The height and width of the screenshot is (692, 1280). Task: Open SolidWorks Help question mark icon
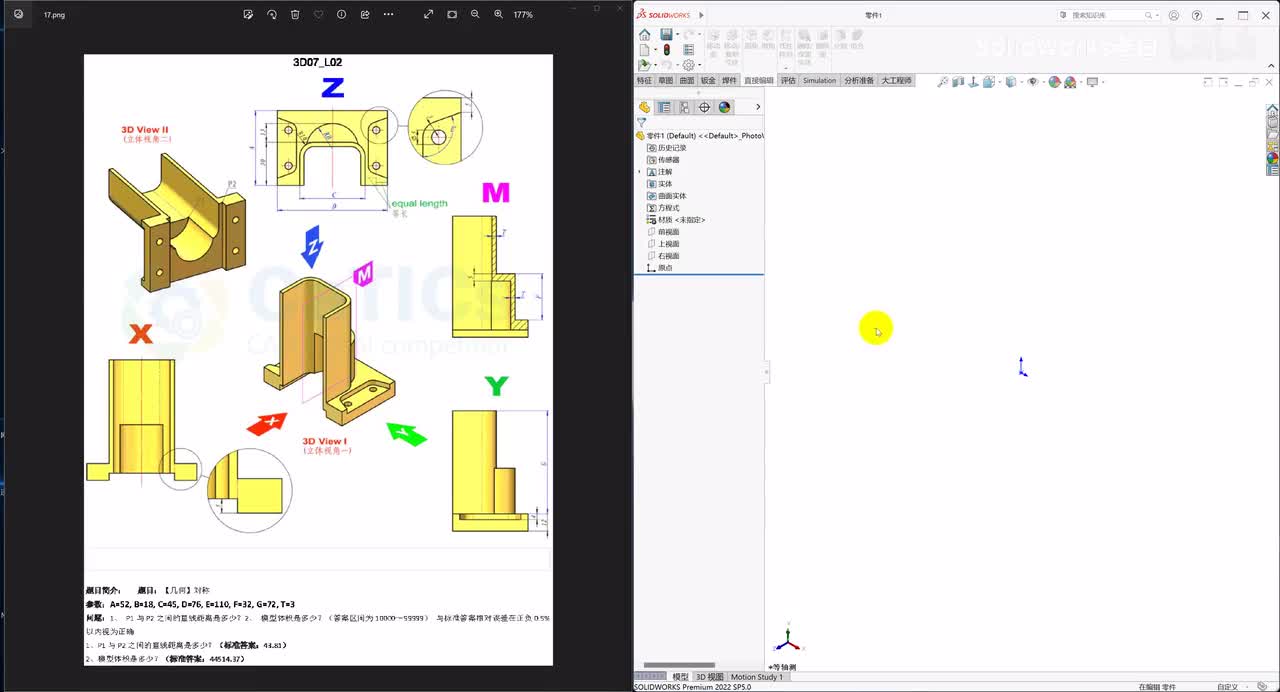point(1197,15)
